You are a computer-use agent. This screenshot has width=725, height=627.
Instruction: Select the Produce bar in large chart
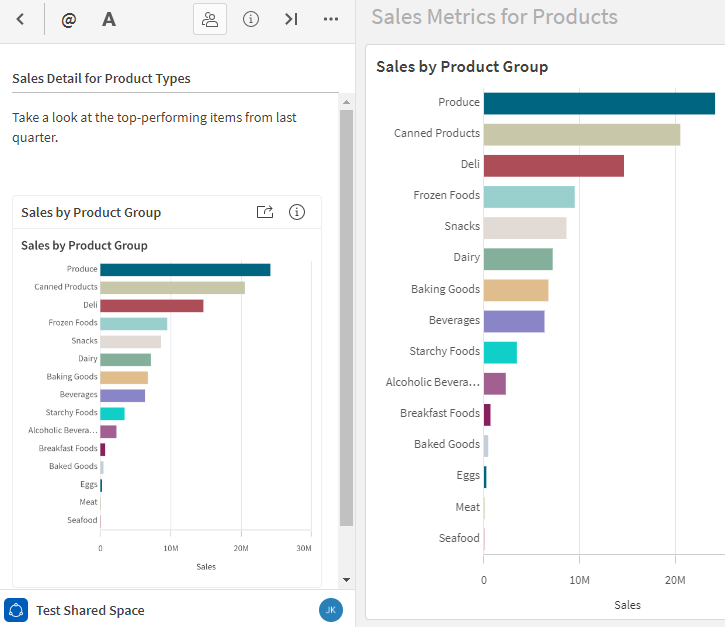[x=598, y=103]
